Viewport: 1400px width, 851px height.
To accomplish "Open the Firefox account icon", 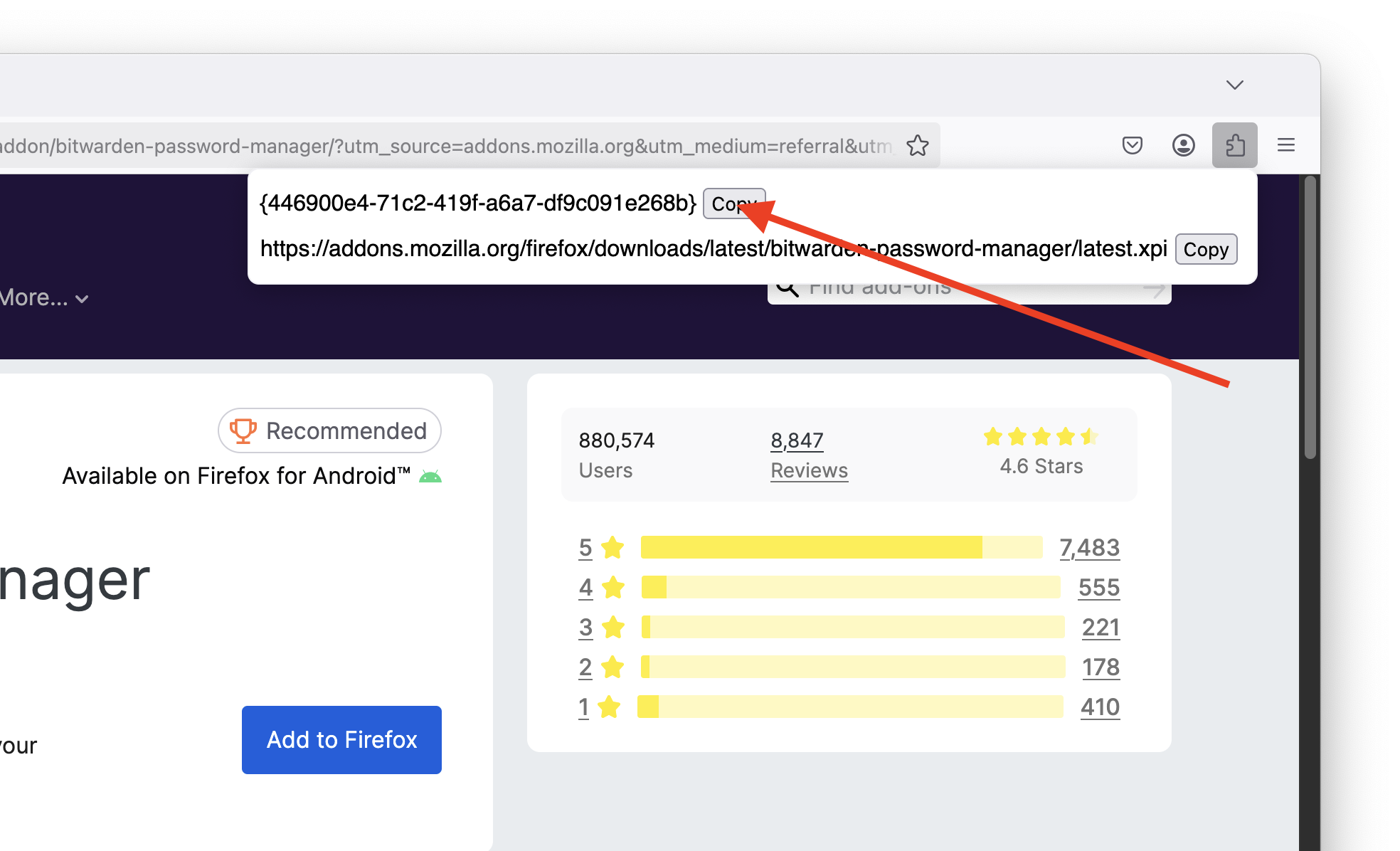I will (1184, 145).
